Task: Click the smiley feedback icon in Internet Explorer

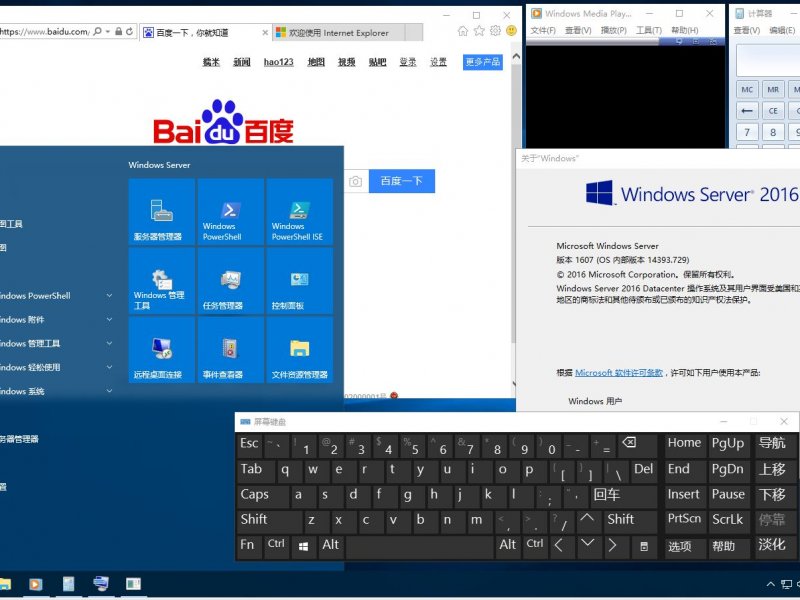Action: point(511,31)
